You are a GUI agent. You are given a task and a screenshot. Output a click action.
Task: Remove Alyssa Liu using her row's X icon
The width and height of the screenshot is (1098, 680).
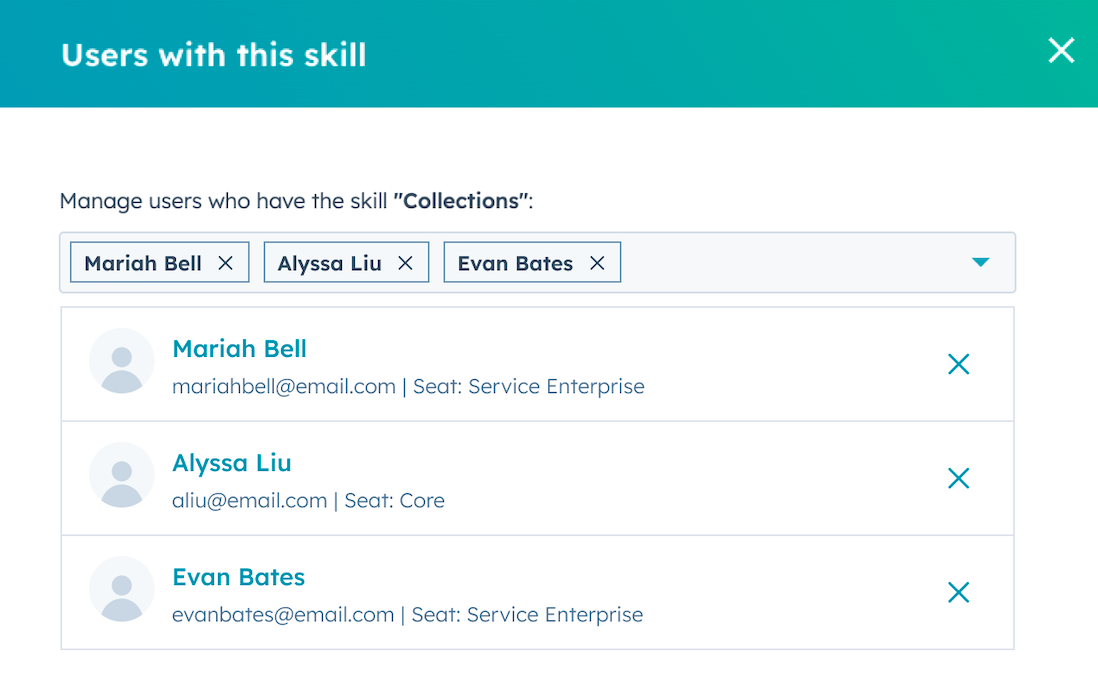[958, 478]
